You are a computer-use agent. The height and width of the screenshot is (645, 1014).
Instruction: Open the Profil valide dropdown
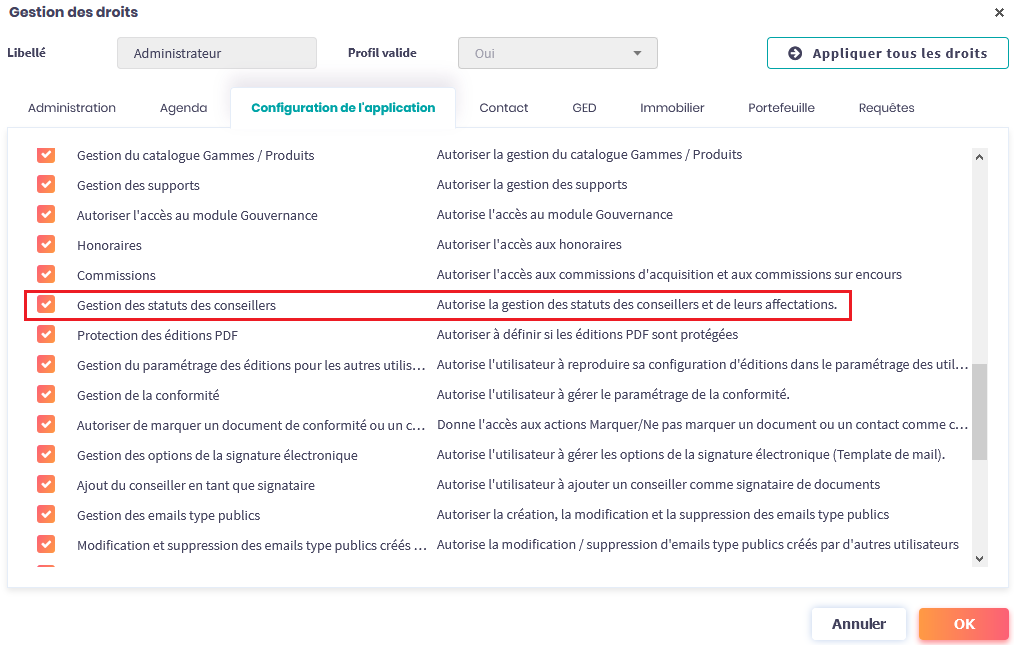[x=557, y=53]
